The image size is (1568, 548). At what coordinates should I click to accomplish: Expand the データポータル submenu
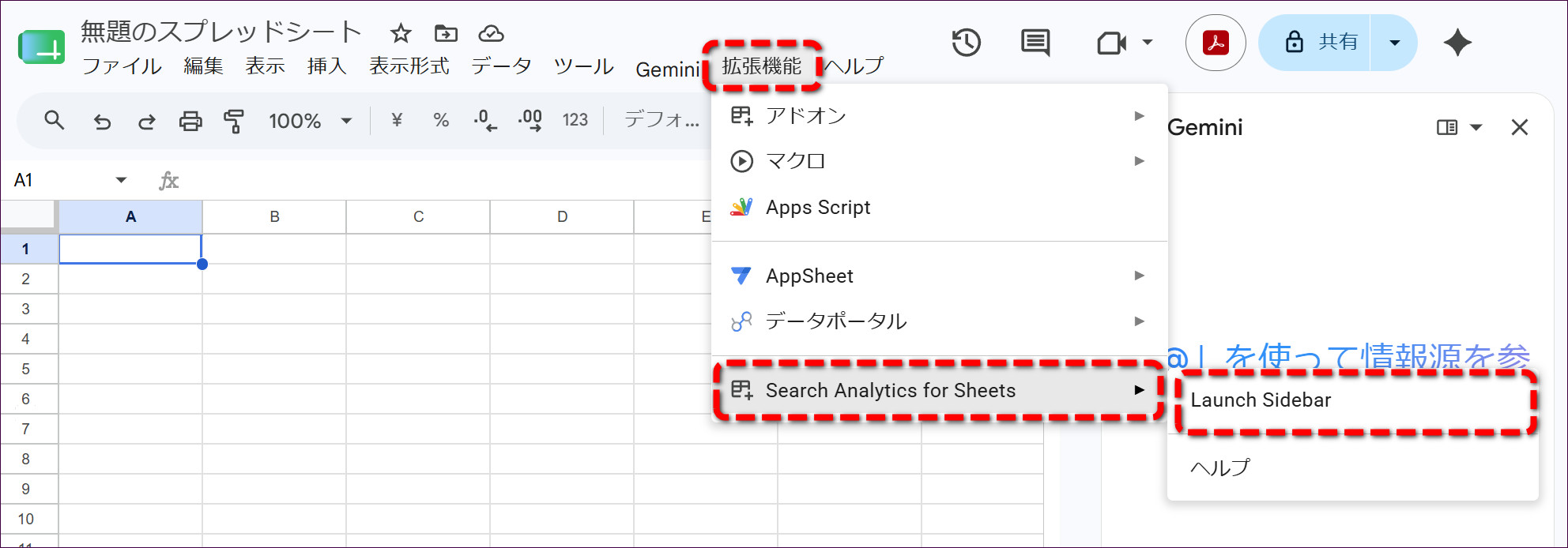pos(939,321)
